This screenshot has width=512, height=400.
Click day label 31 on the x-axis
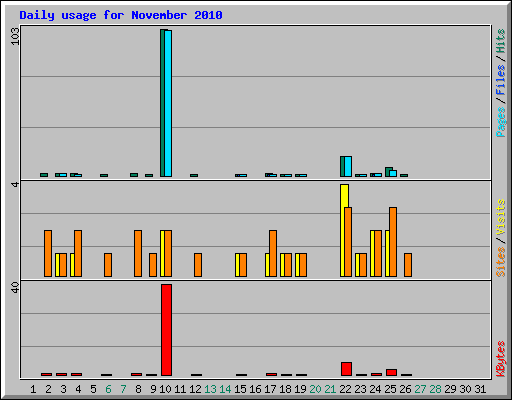(x=480, y=389)
